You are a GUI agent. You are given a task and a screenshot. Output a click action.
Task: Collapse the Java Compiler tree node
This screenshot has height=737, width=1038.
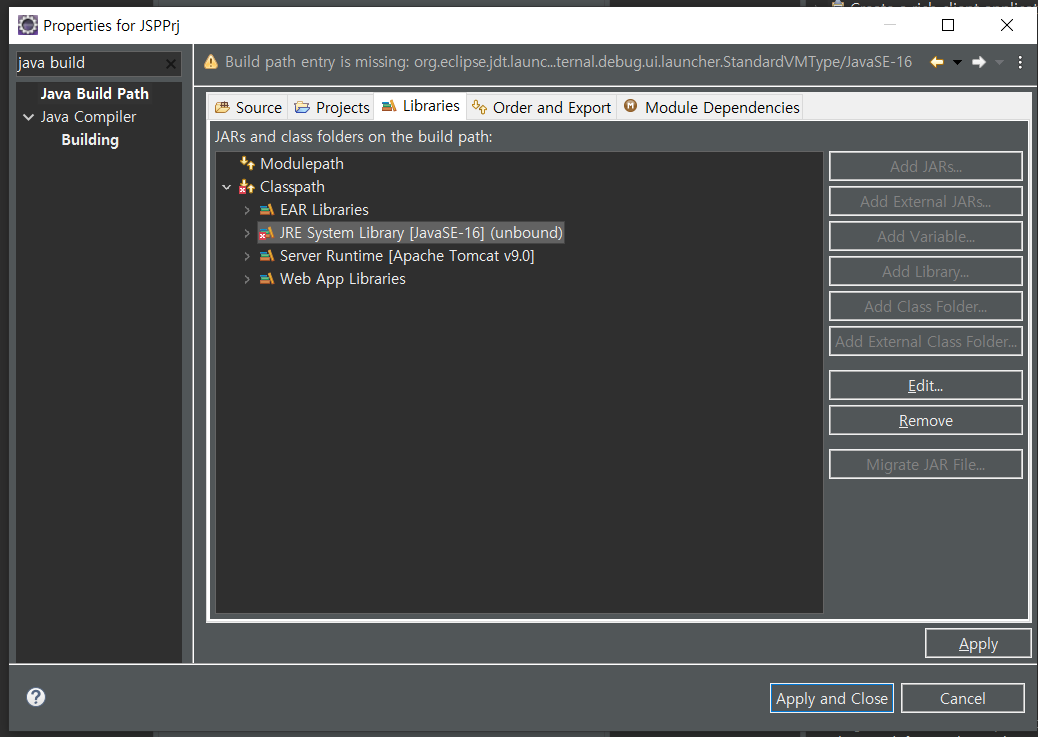pos(28,117)
